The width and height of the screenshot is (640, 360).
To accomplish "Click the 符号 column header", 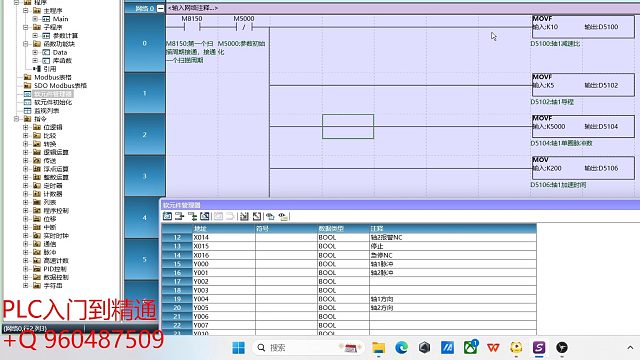I will 286,229.
